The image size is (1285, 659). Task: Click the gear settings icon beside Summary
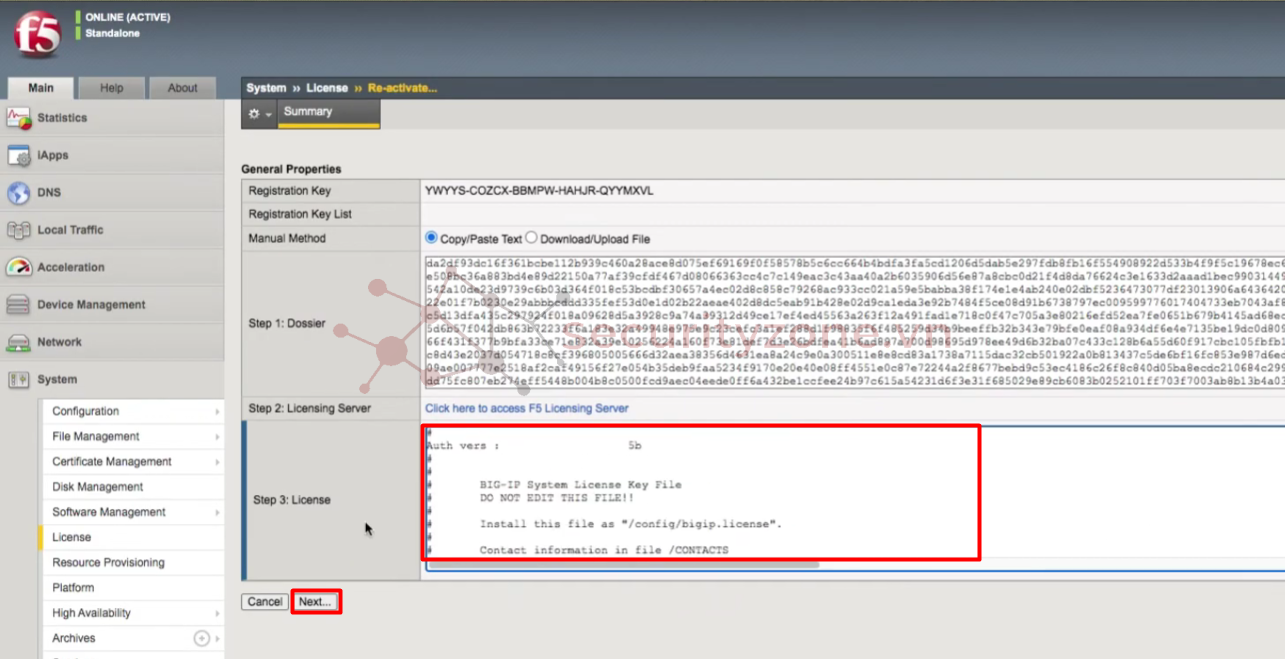click(x=254, y=114)
